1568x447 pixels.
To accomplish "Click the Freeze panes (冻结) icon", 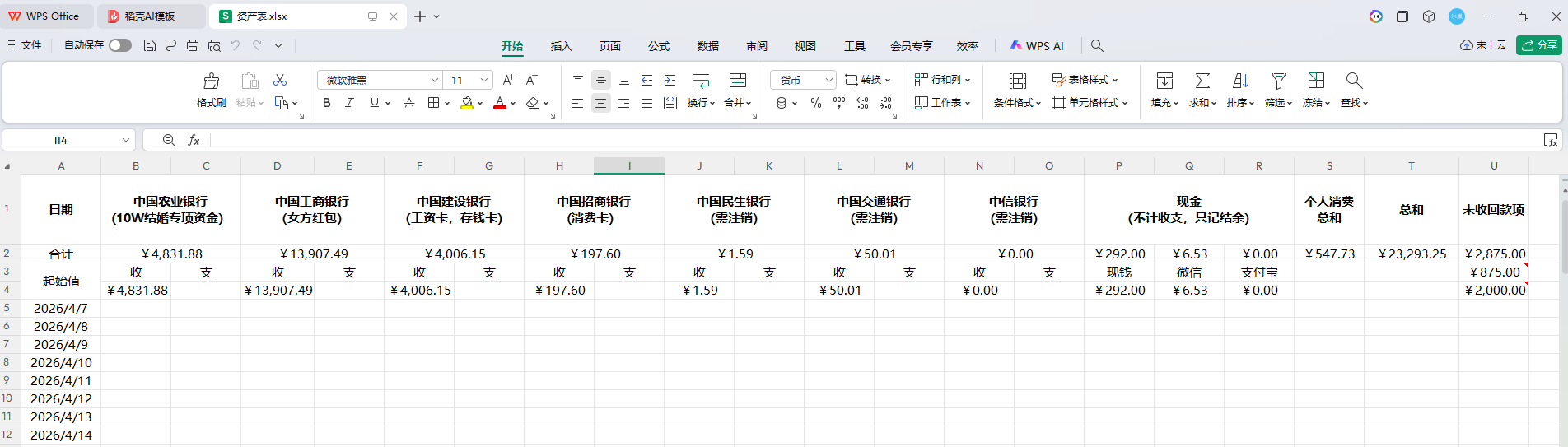I will pos(1316,81).
